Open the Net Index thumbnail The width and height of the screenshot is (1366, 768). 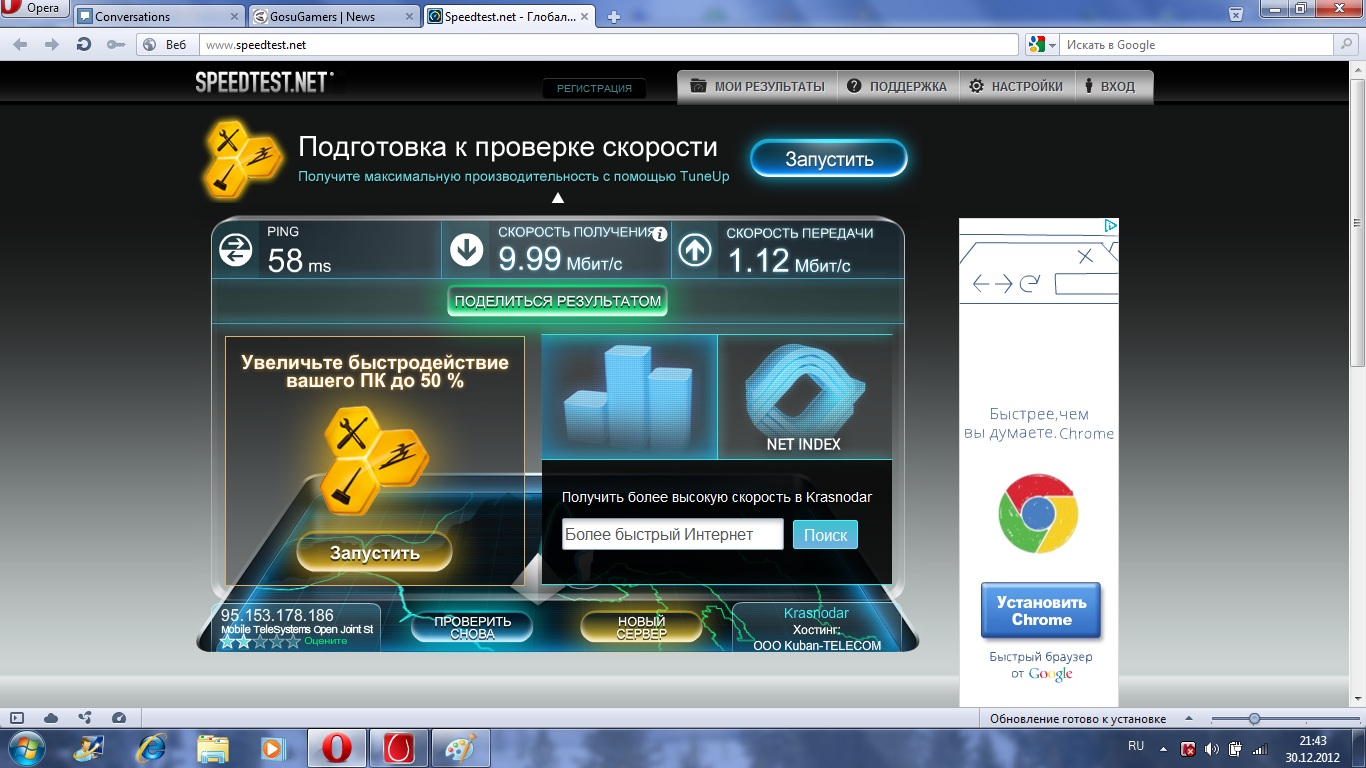(804, 396)
